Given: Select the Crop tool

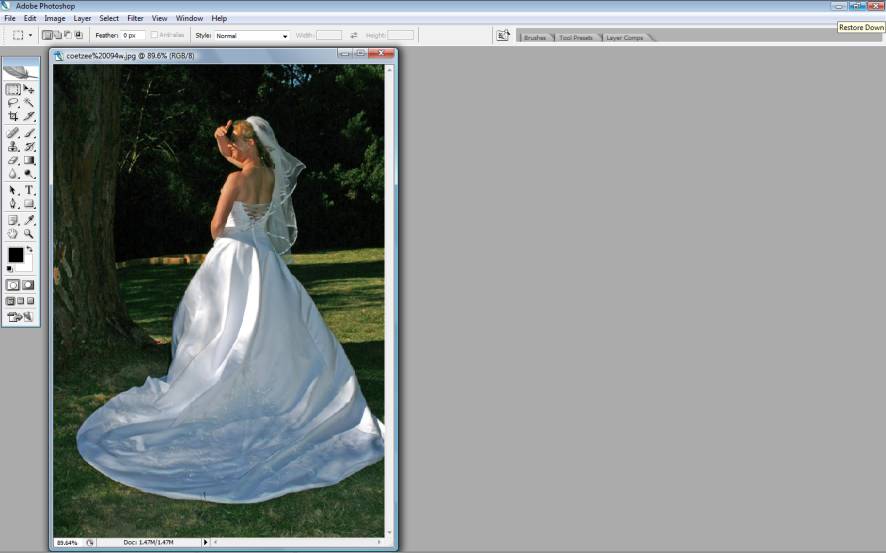Looking at the screenshot, I should 13,116.
